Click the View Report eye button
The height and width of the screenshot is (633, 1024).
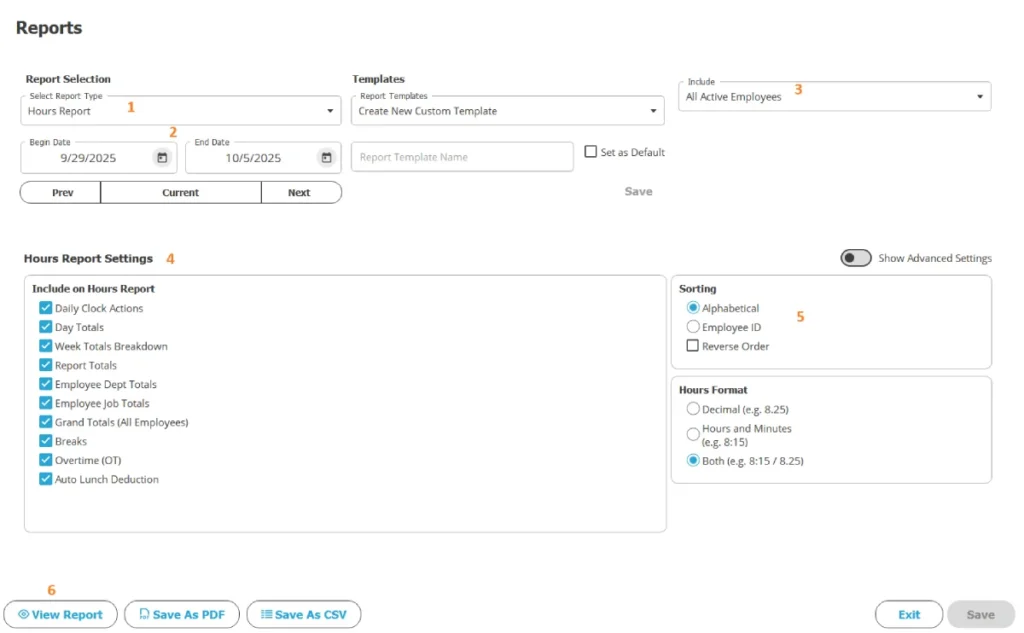60,615
